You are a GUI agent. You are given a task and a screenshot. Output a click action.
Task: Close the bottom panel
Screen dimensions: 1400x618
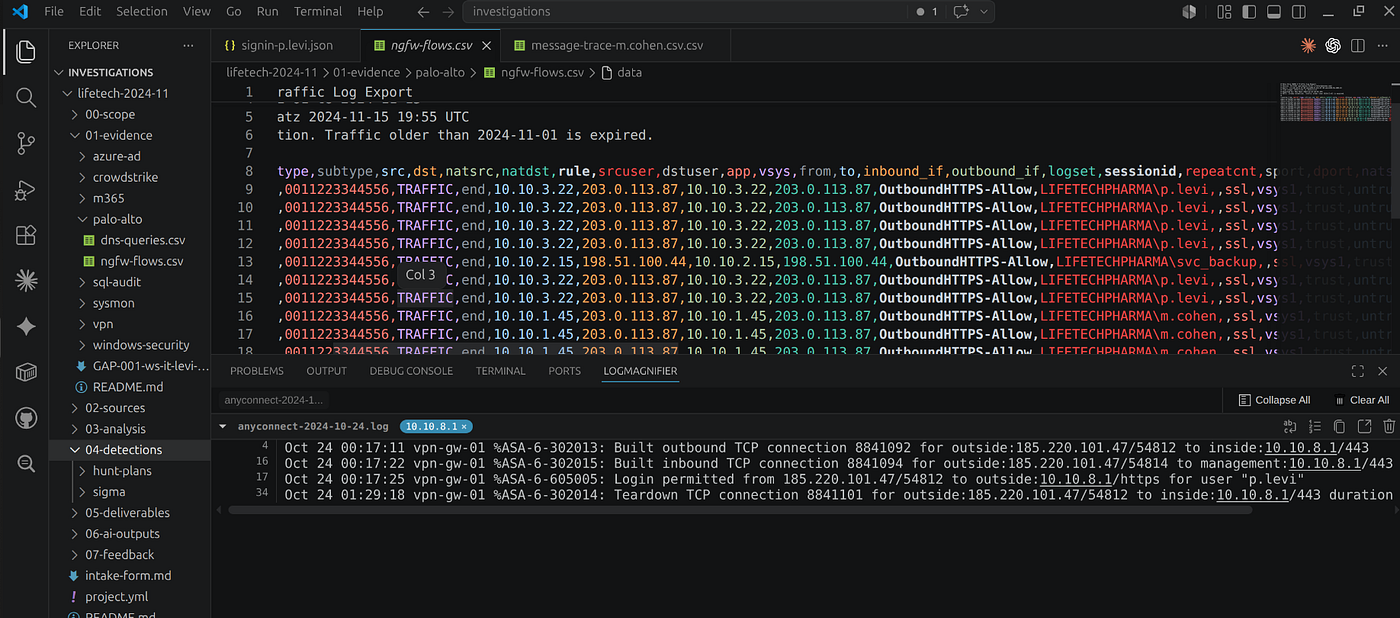coord(1383,371)
